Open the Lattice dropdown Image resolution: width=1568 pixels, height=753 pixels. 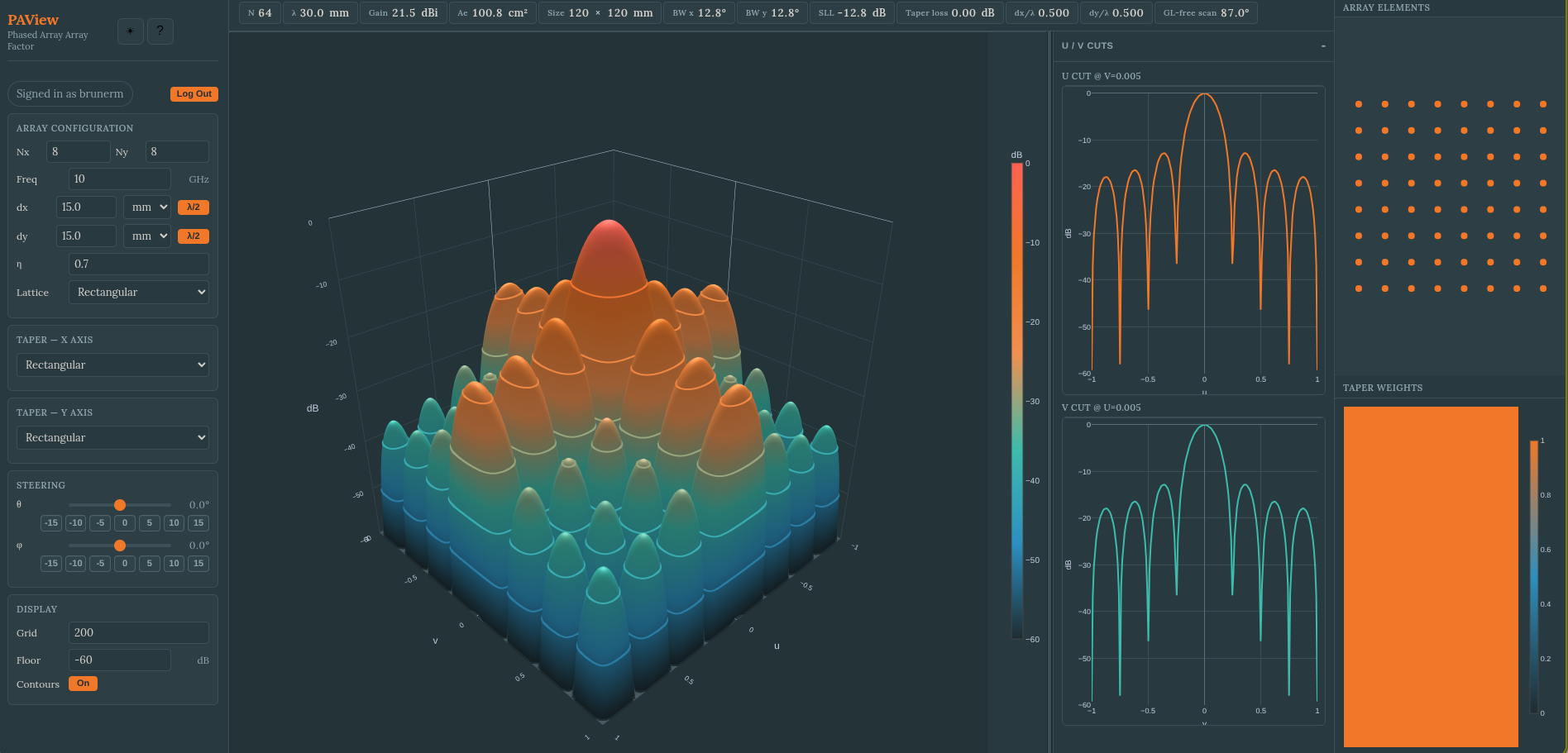pos(139,293)
